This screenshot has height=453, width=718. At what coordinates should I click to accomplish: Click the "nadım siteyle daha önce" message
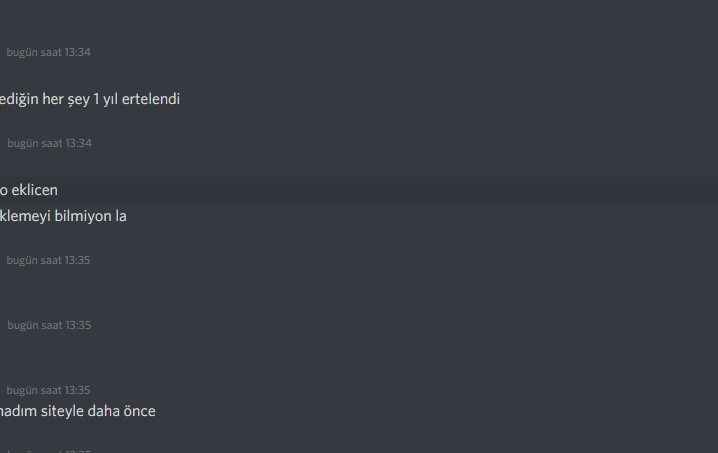78,411
